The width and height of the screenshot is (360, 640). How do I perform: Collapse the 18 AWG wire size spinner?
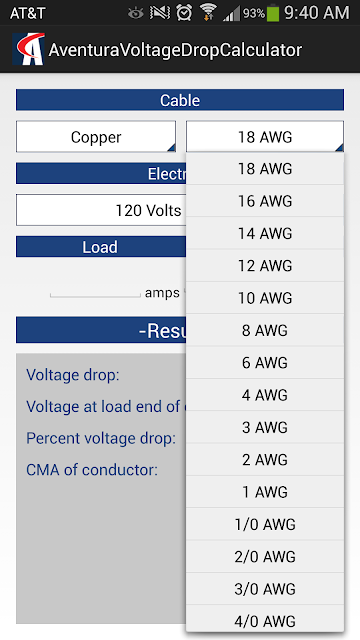pos(265,136)
